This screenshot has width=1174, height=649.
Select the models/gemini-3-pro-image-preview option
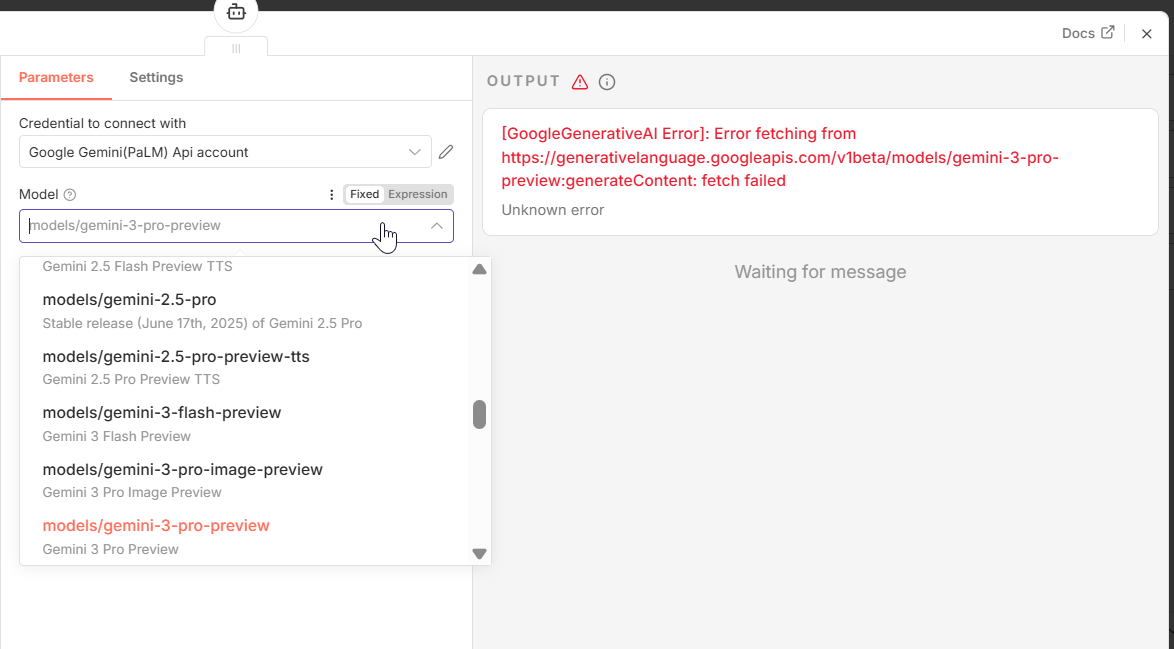(x=181, y=469)
